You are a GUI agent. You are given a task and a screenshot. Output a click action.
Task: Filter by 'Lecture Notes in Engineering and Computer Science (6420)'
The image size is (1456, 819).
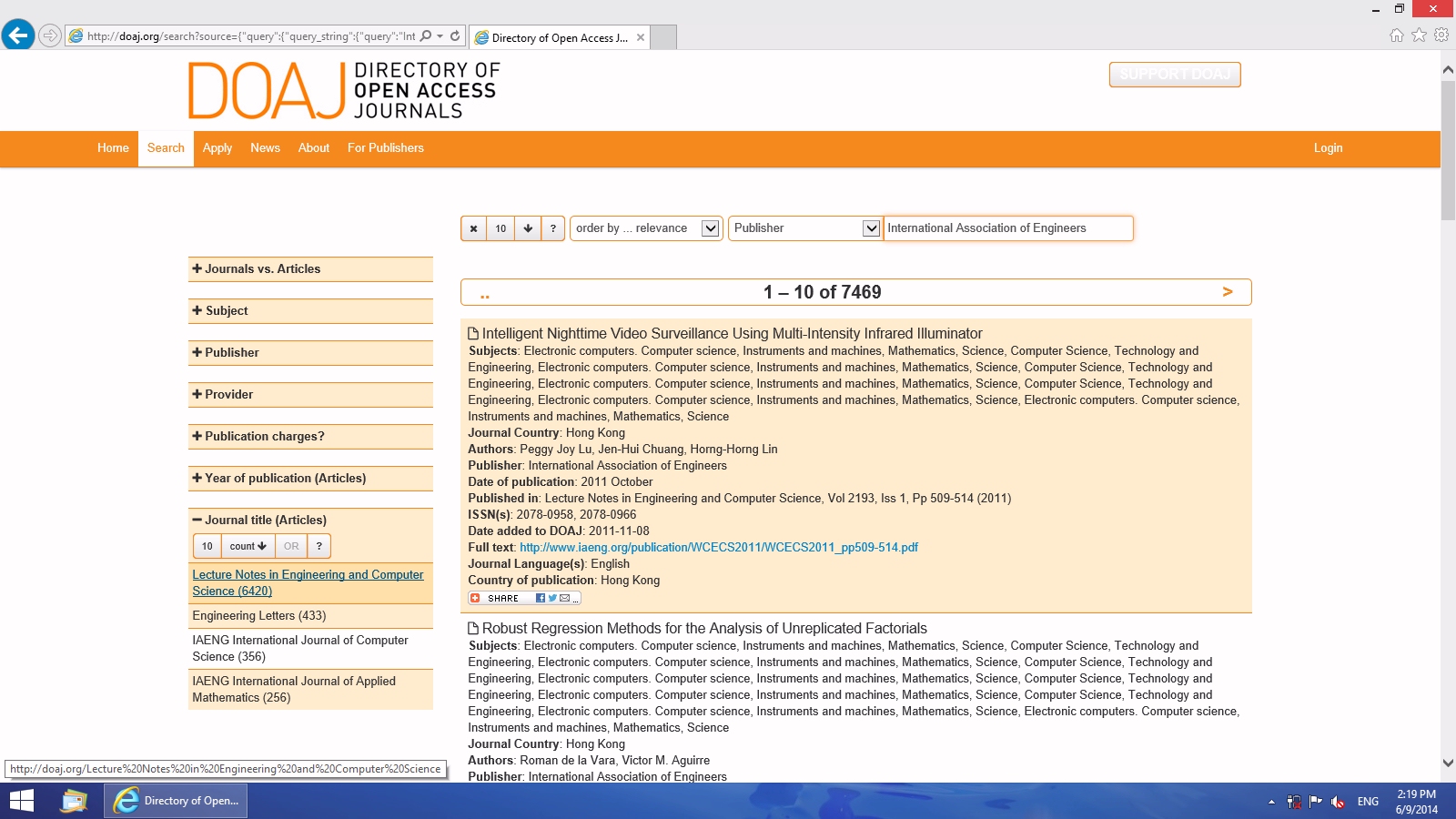click(308, 583)
